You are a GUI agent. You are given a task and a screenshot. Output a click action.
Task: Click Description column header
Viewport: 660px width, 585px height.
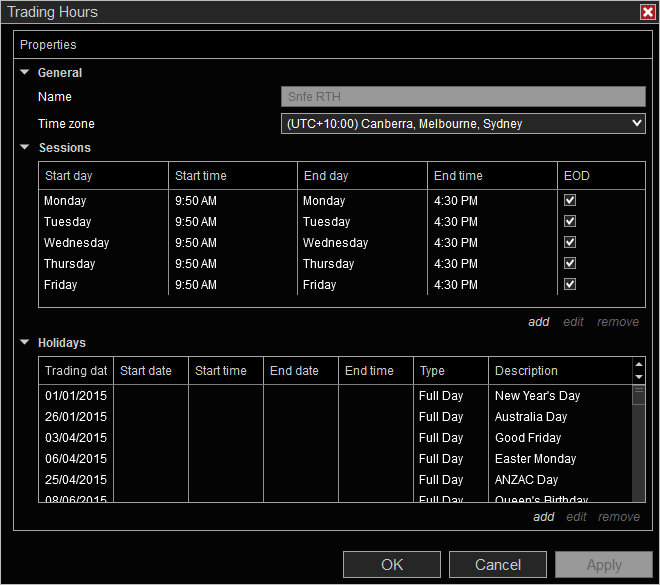560,370
